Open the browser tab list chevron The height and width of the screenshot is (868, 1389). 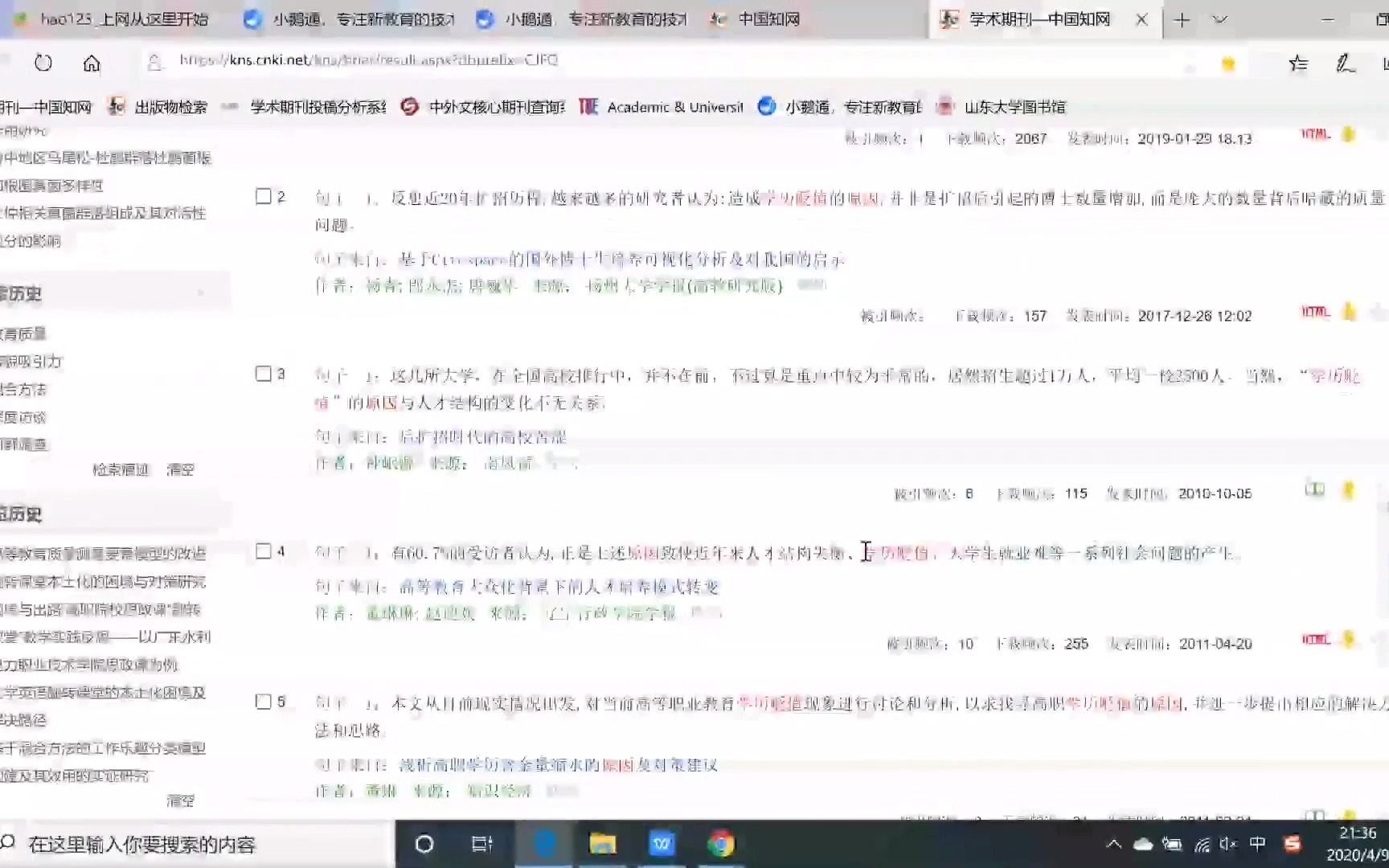(1219, 20)
